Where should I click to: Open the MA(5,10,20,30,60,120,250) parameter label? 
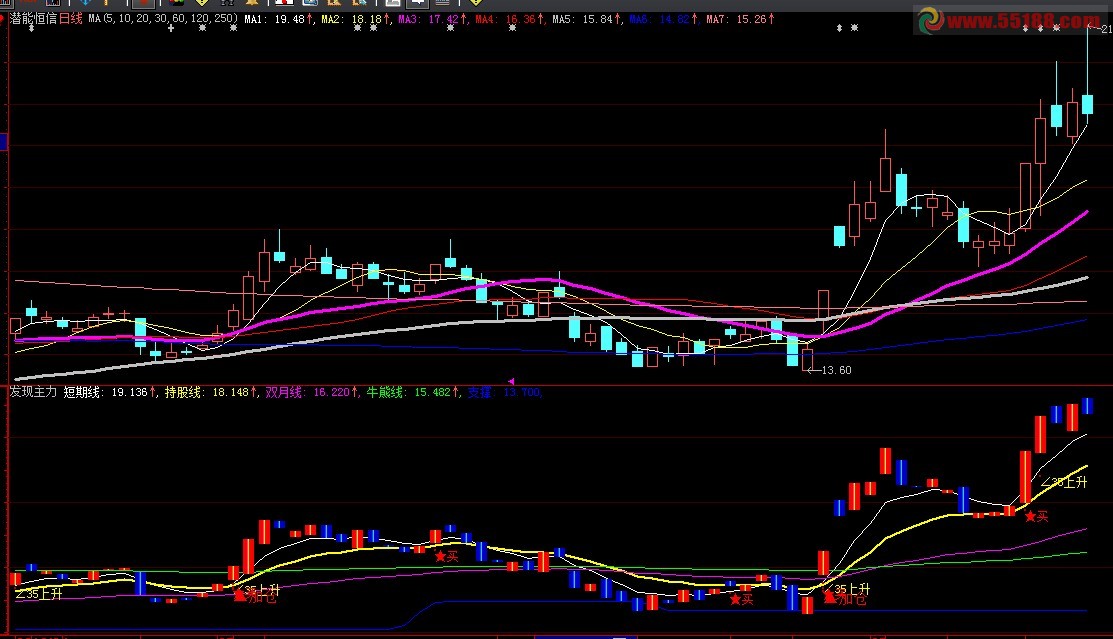(x=163, y=19)
